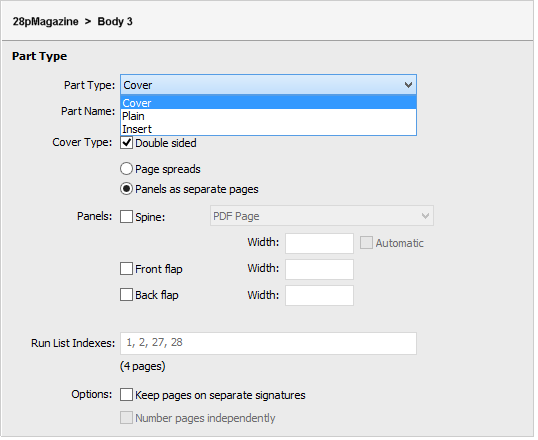Select Panels as separate pages option

click(127, 190)
